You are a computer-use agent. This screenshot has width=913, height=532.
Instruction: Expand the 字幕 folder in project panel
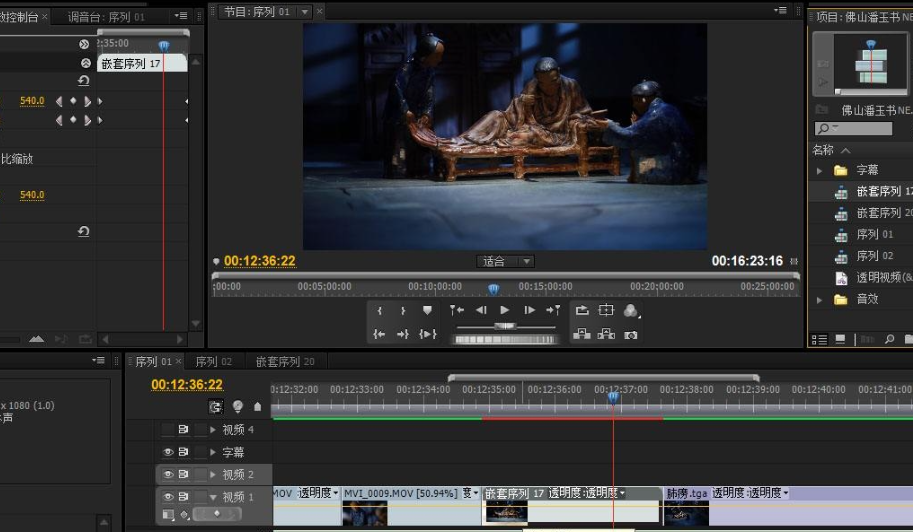pyautogui.click(x=819, y=171)
